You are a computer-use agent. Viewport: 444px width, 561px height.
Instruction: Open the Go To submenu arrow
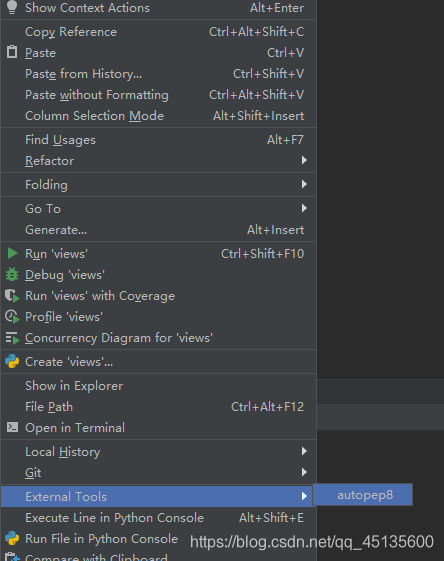tap(304, 208)
